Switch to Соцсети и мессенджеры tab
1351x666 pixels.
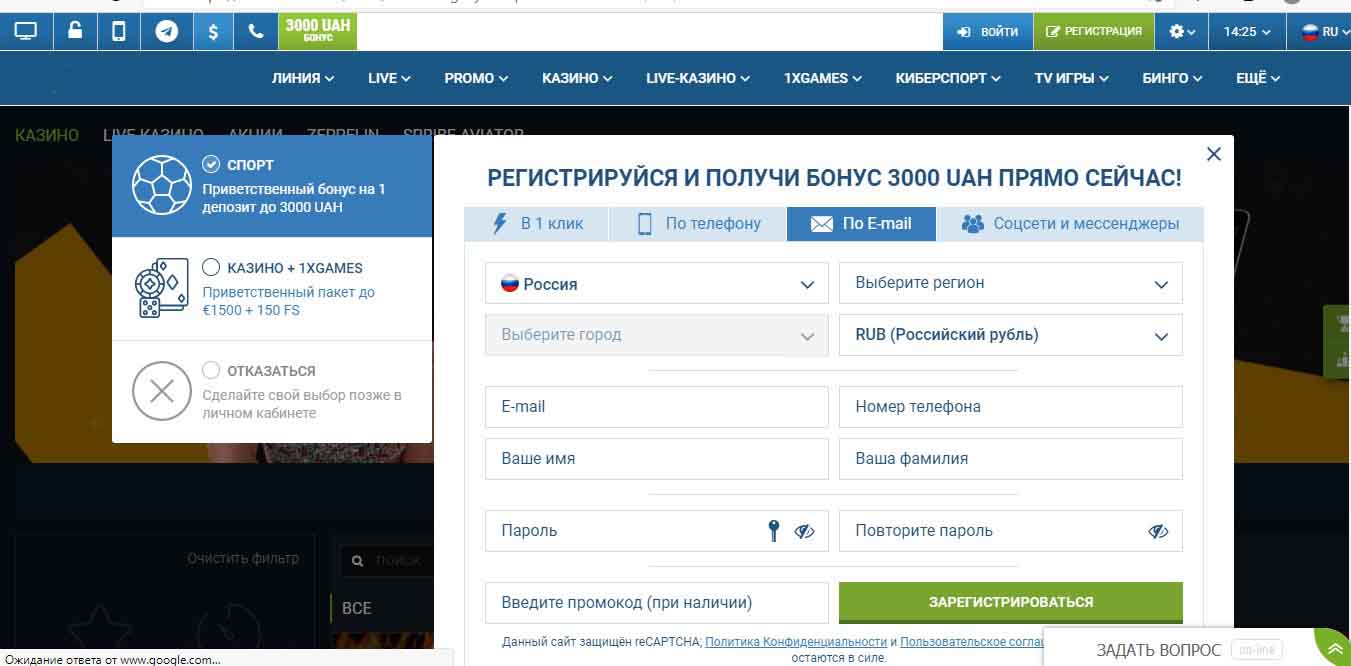pyautogui.click(x=1070, y=224)
